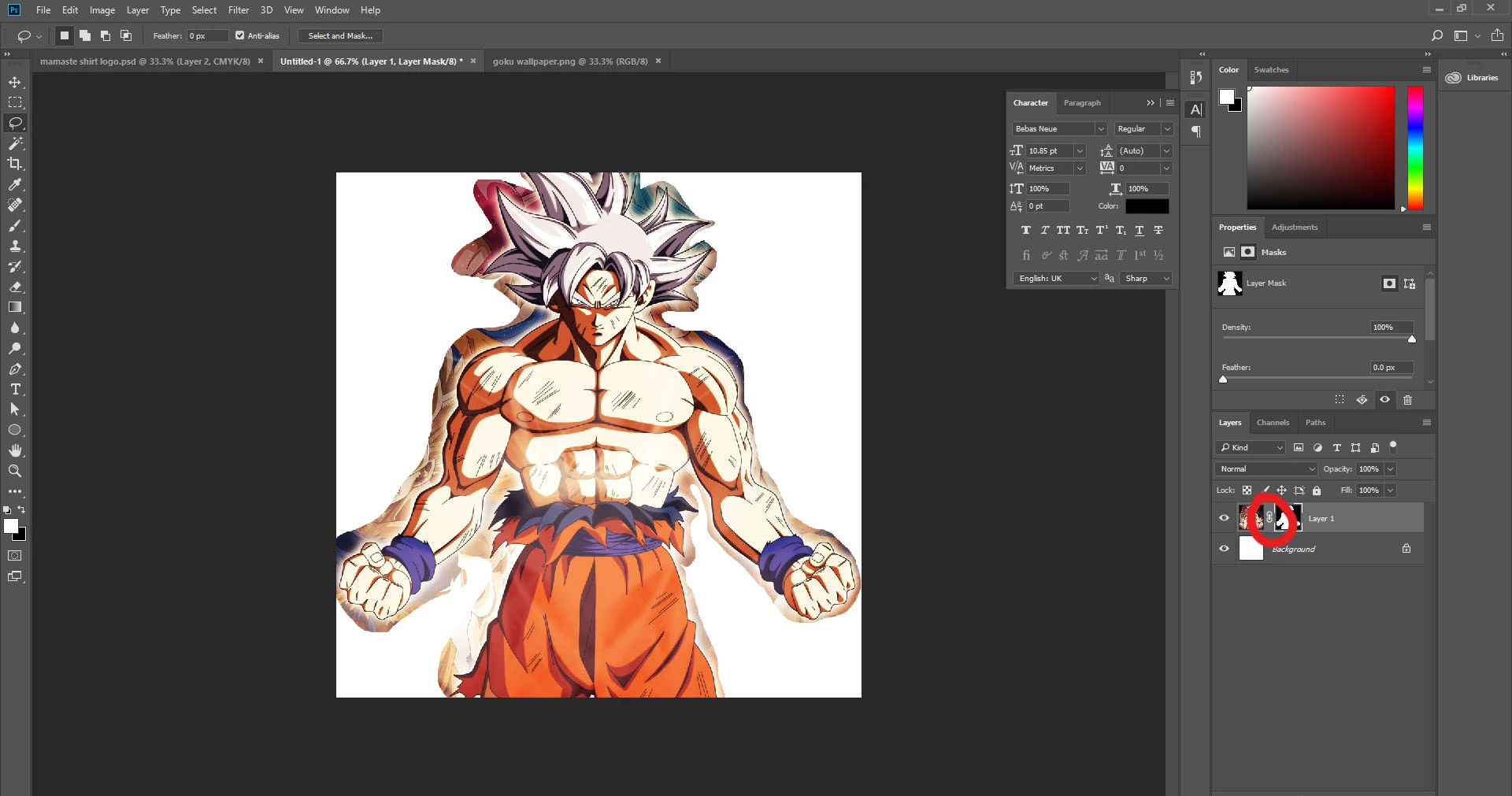Select the Horizontal Type tool
This screenshot has height=796, width=1512.
(15, 389)
